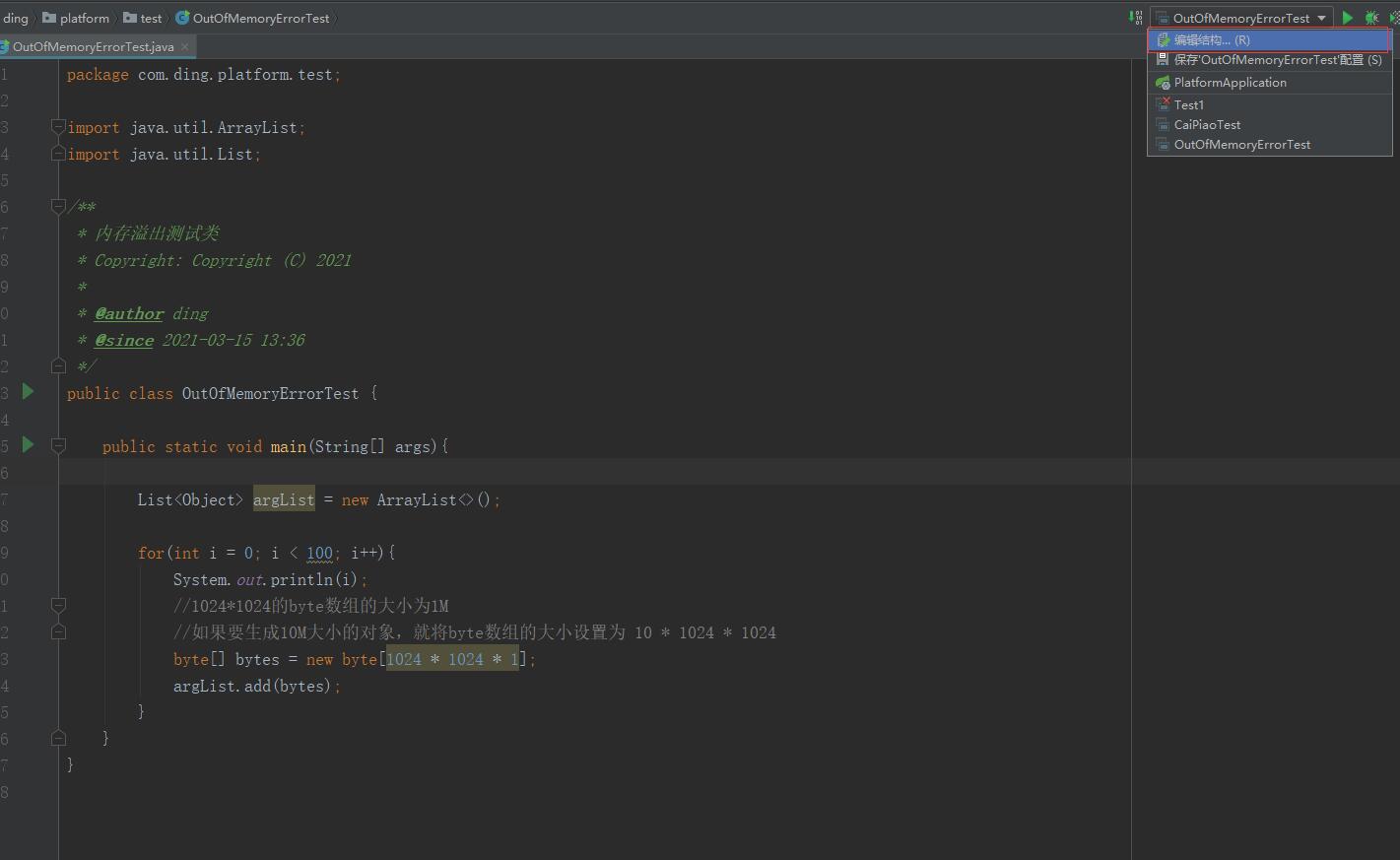This screenshot has height=860, width=1400.
Task: Select '编辑结构... (R)' in the dropdown
Action: click(1269, 40)
